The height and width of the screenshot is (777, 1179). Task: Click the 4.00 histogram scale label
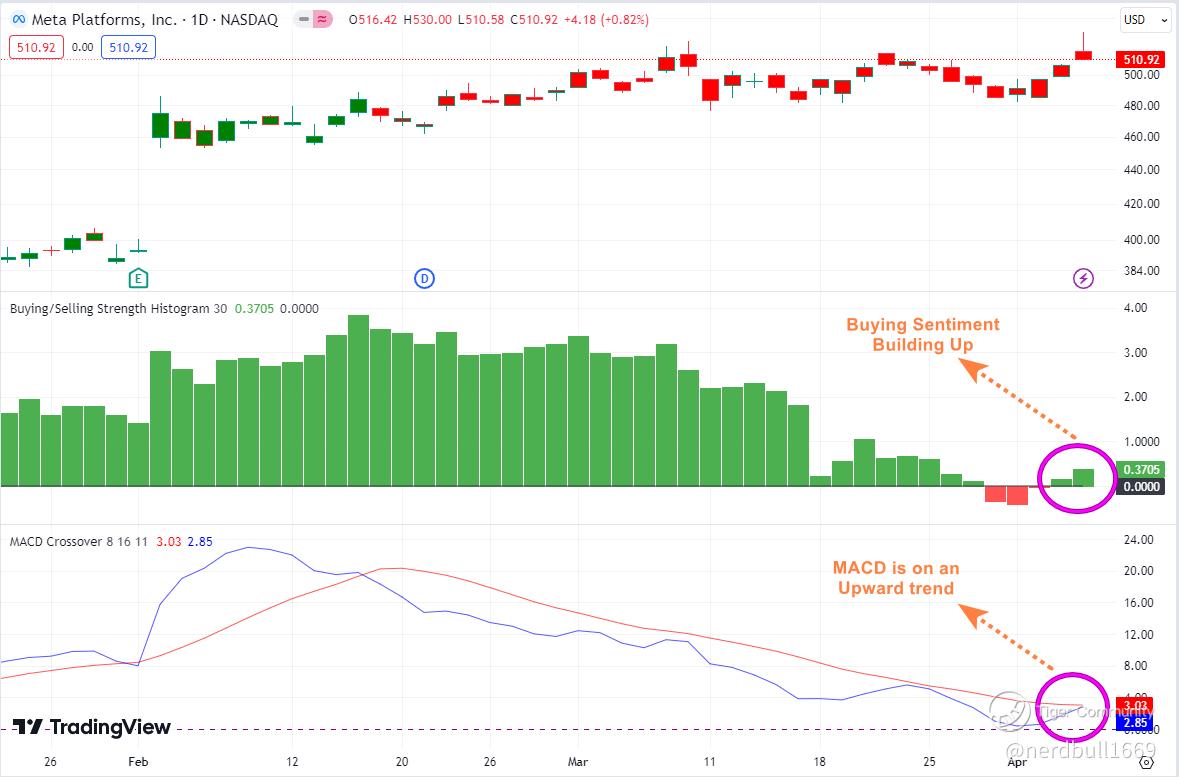point(1135,308)
